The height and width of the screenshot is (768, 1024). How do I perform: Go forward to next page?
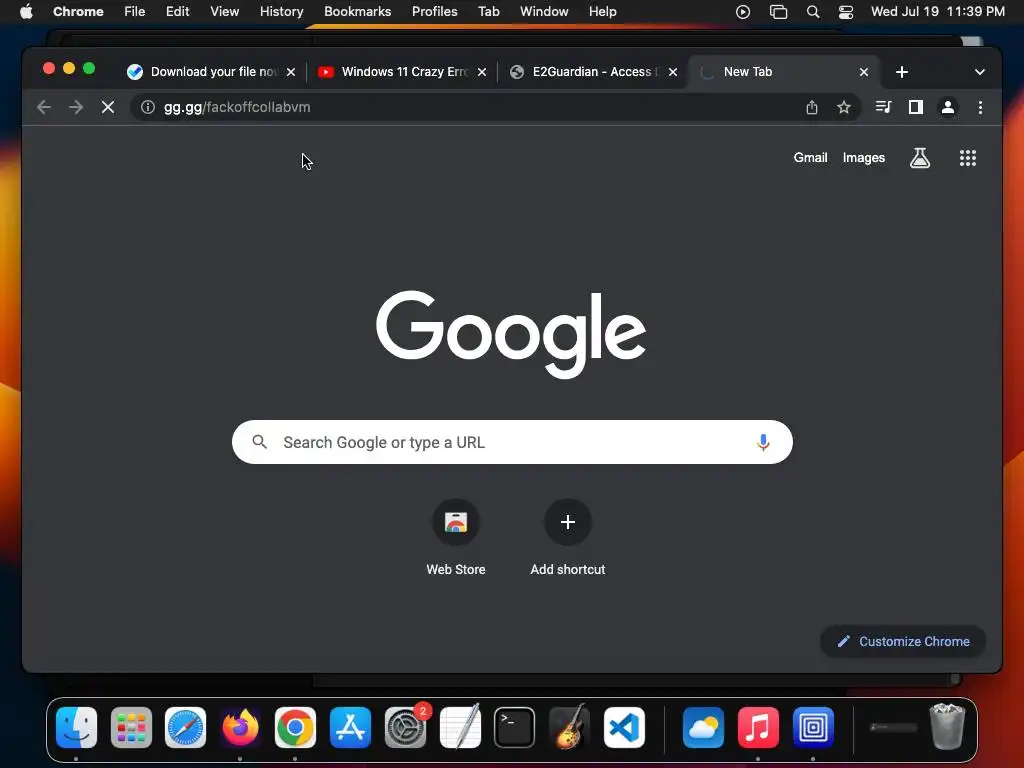click(76, 107)
